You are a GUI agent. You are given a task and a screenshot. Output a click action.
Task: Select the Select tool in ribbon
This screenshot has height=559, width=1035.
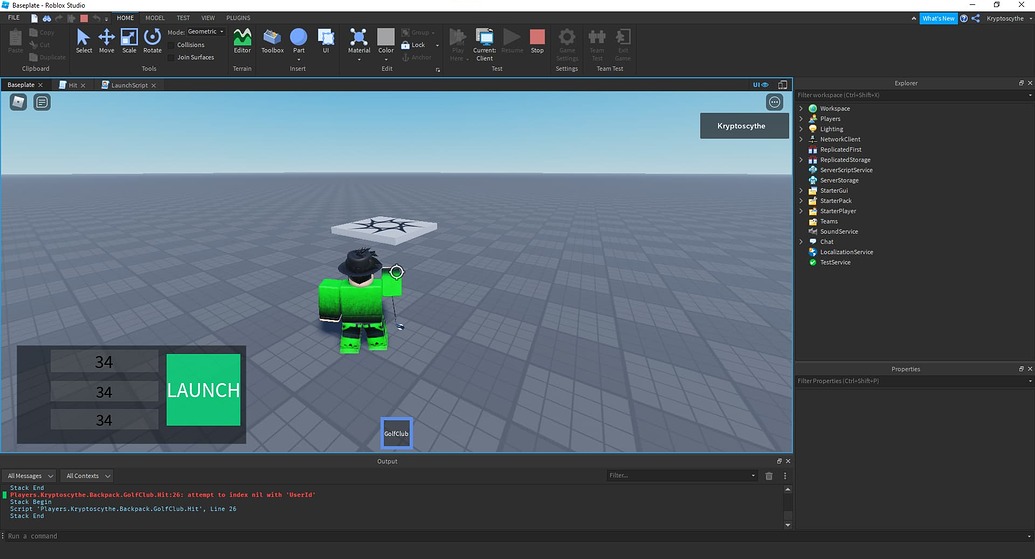point(84,41)
